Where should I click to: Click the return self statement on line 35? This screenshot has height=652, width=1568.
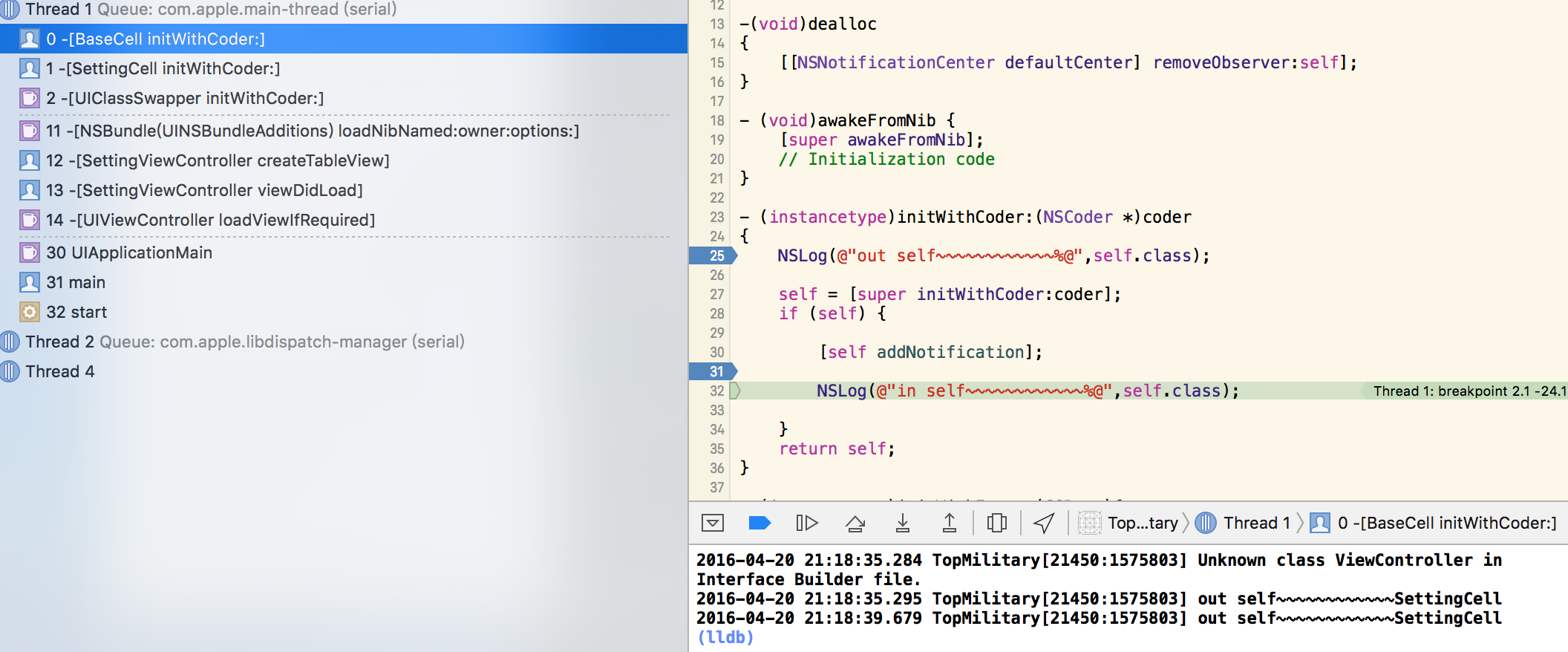(x=837, y=449)
